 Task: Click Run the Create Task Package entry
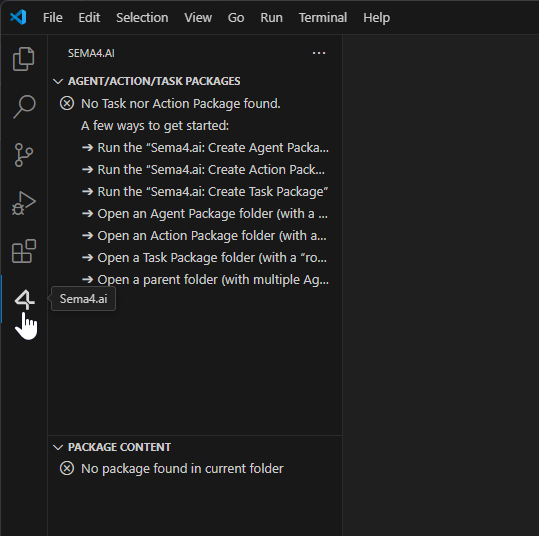[x=195, y=192]
